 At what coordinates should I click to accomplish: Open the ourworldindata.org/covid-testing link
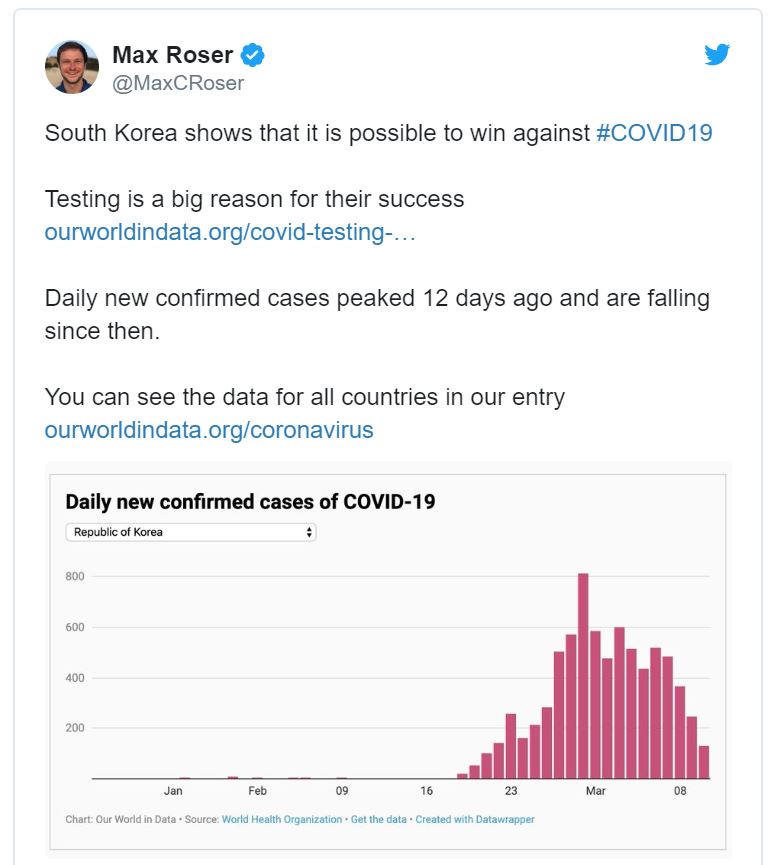pyautogui.click(x=230, y=233)
